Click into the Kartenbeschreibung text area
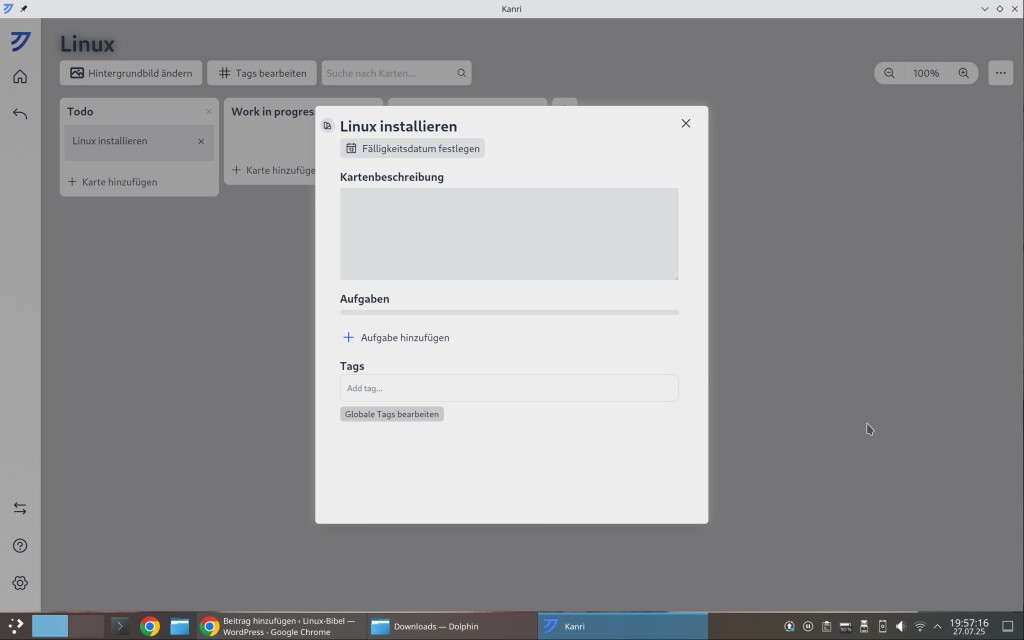This screenshot has width=1024, height=640. [x=509, y=234]
